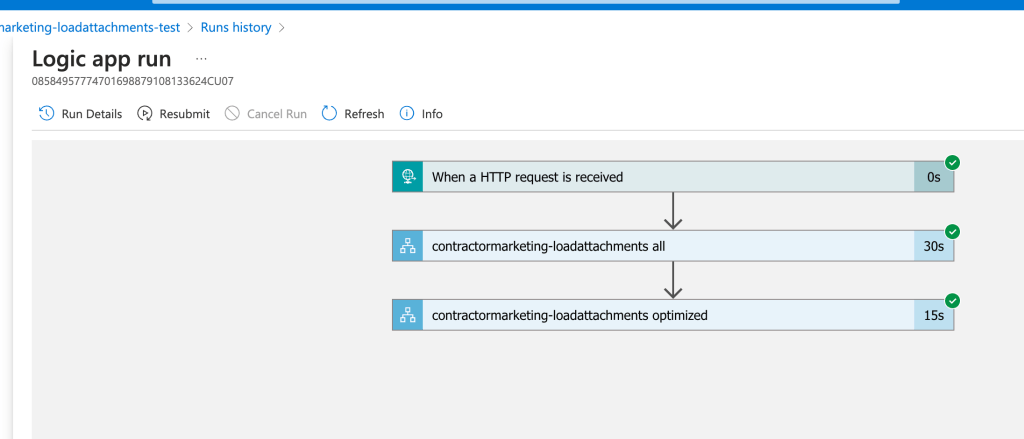Click the loadattachments all workflow icon

[408, 246]
